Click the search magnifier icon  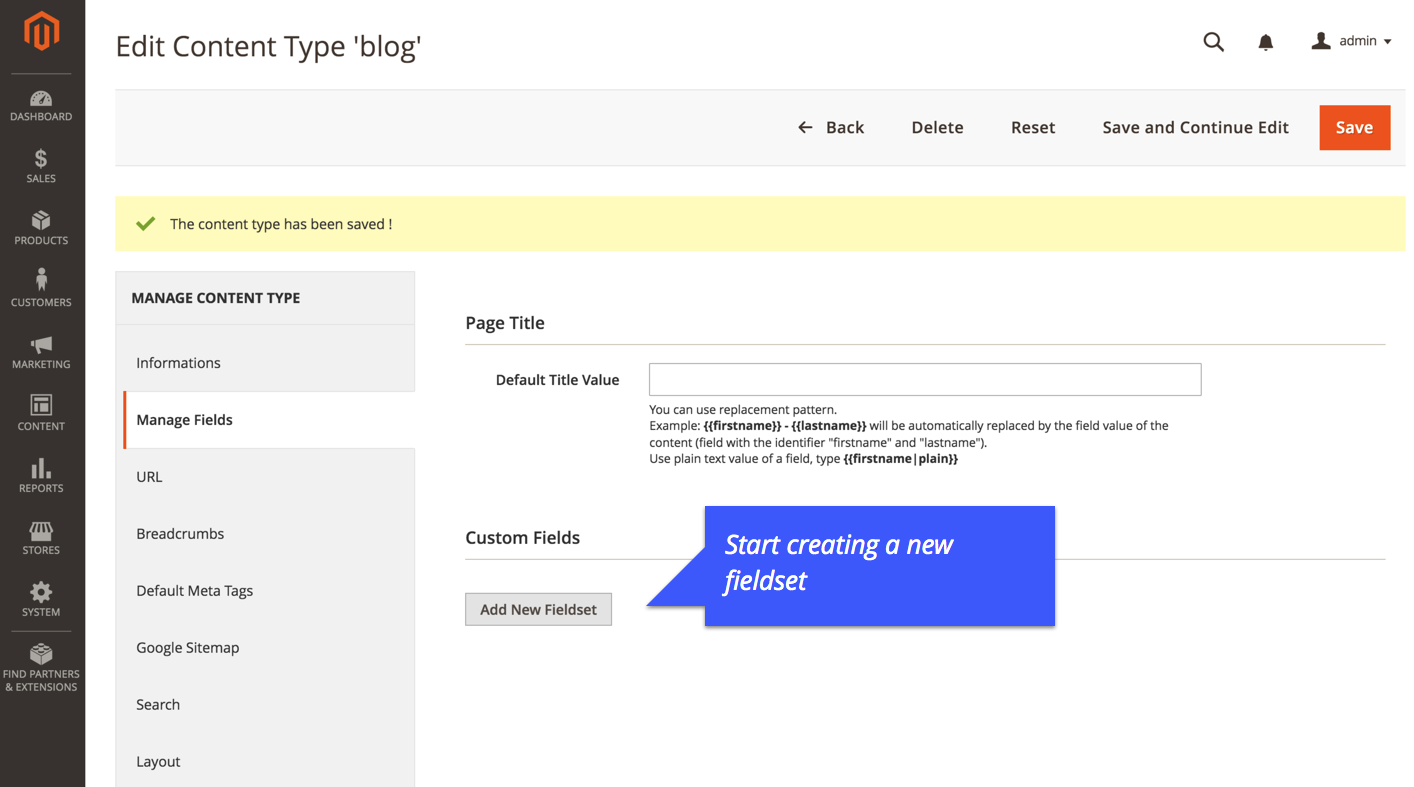[1214, 42]
